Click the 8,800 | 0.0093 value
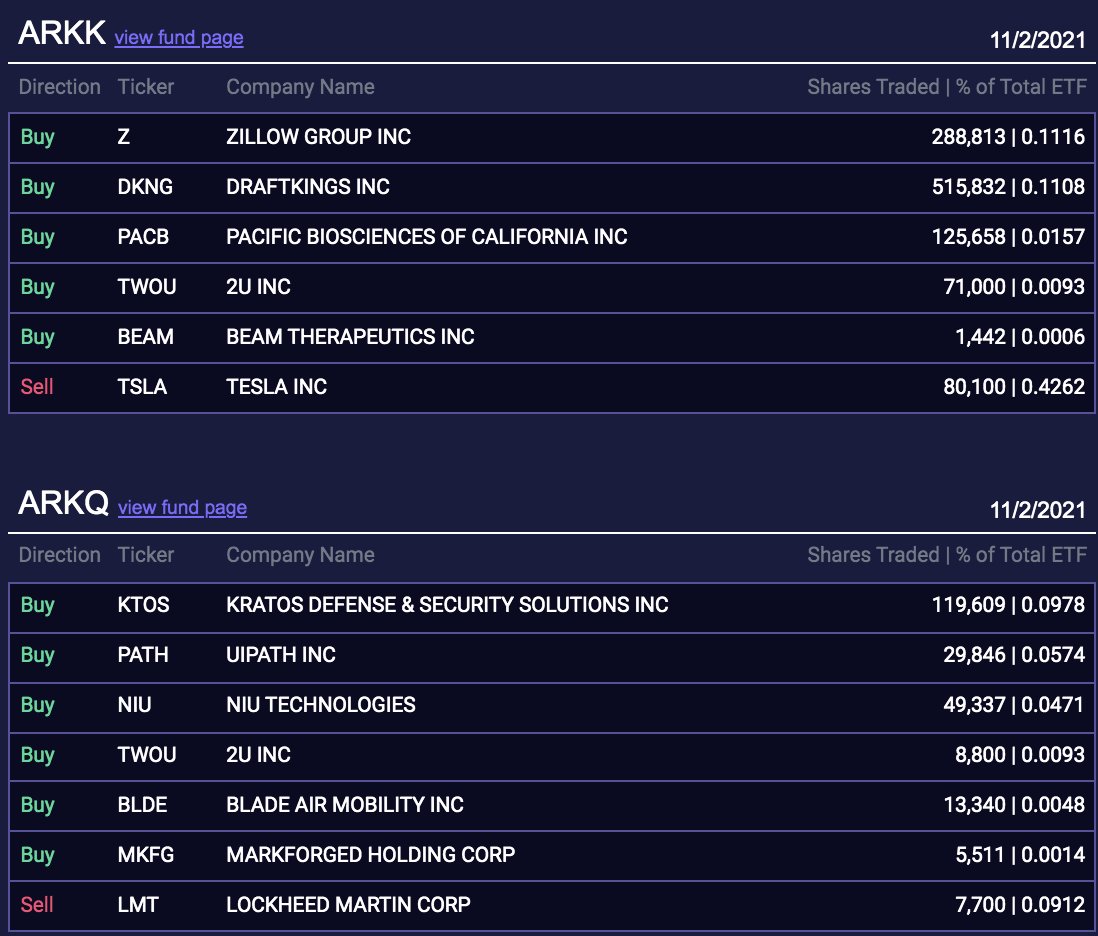This screenshot has width=1098, height=936. tap(1020, 755)
